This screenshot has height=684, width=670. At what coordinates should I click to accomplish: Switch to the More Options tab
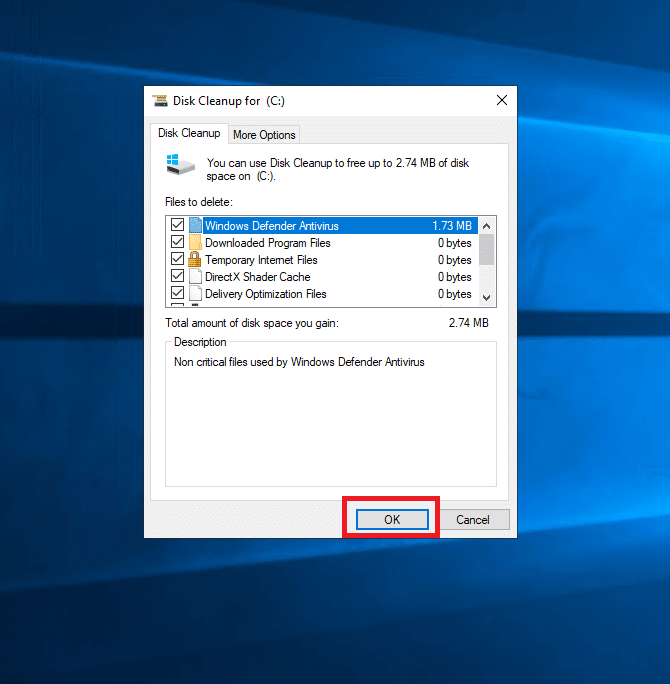[x=264, y=135]
